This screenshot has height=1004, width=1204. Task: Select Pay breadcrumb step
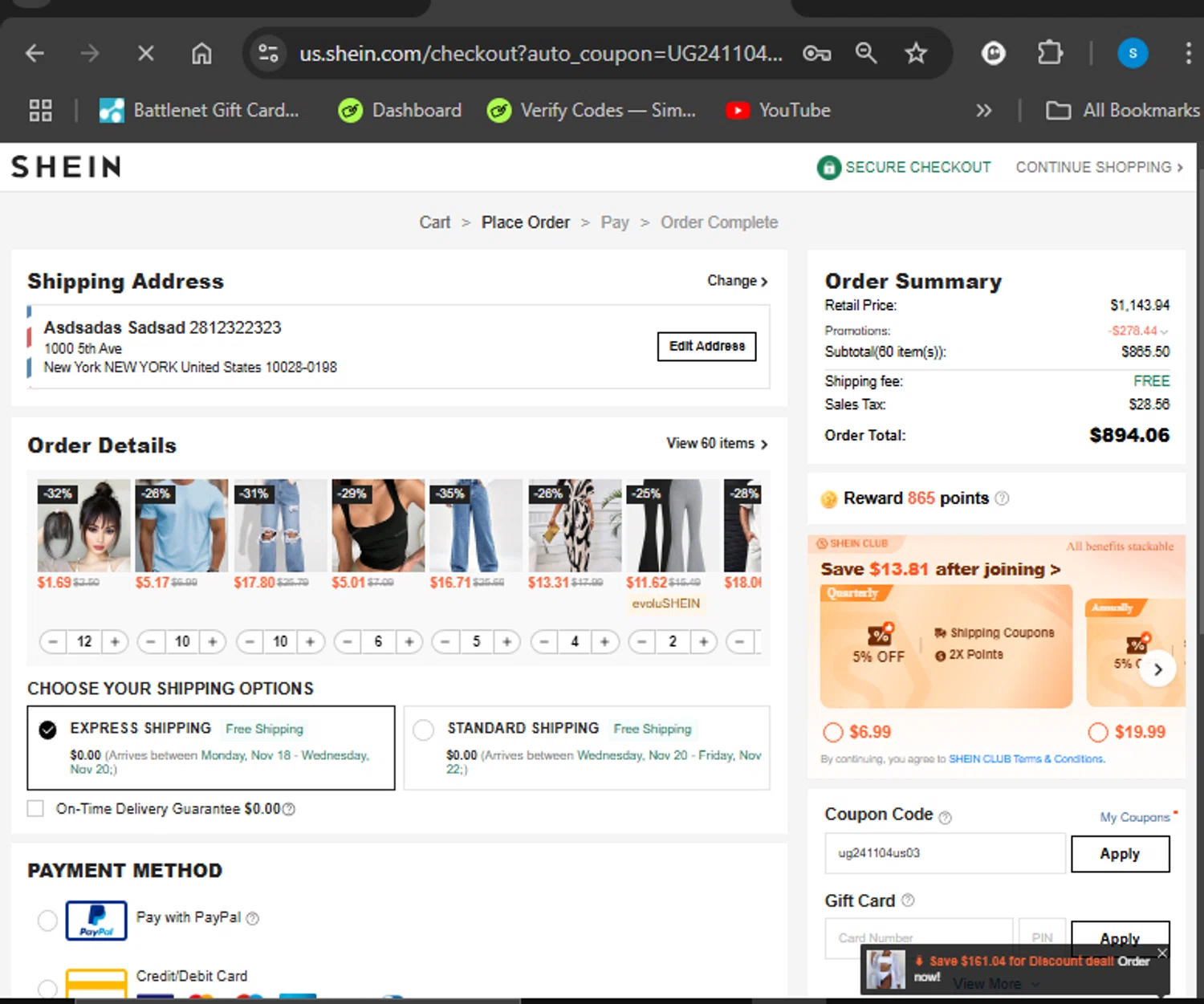[615, 222]
